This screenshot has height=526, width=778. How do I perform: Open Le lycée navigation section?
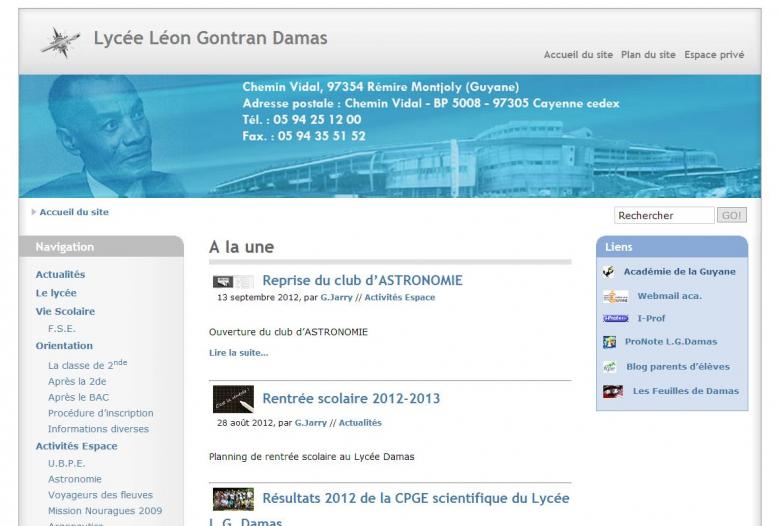(56, 293)
